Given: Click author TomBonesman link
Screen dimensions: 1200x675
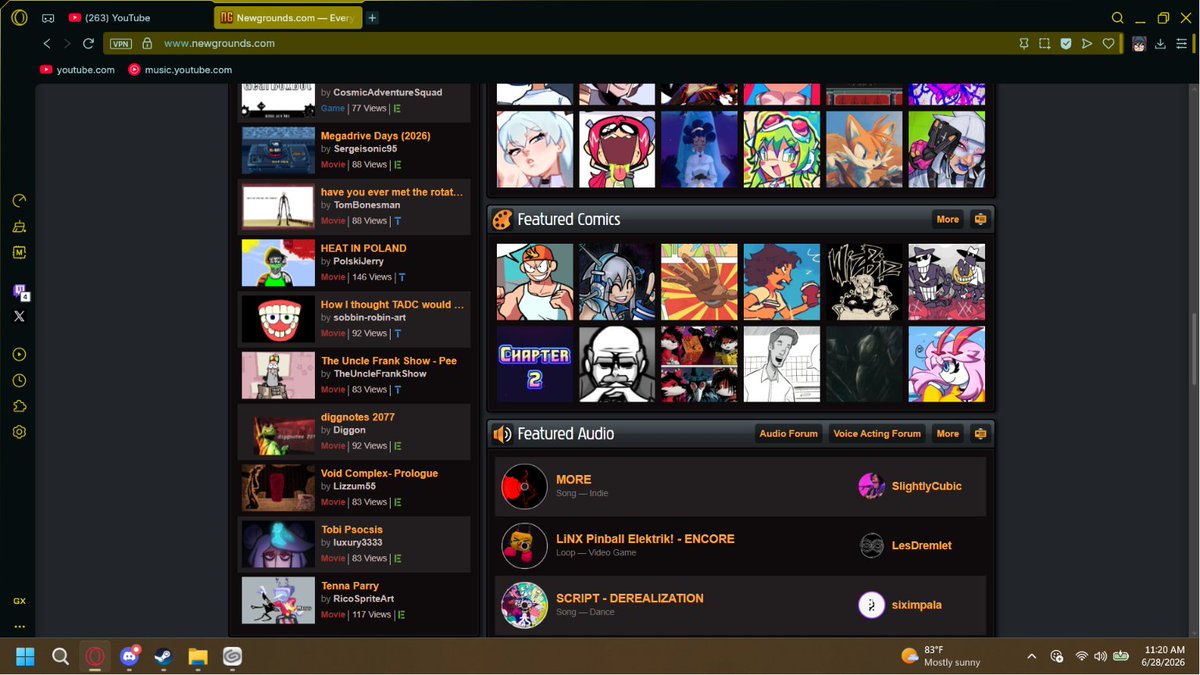Looking at the screenshot, I should (x=366, y=205).
